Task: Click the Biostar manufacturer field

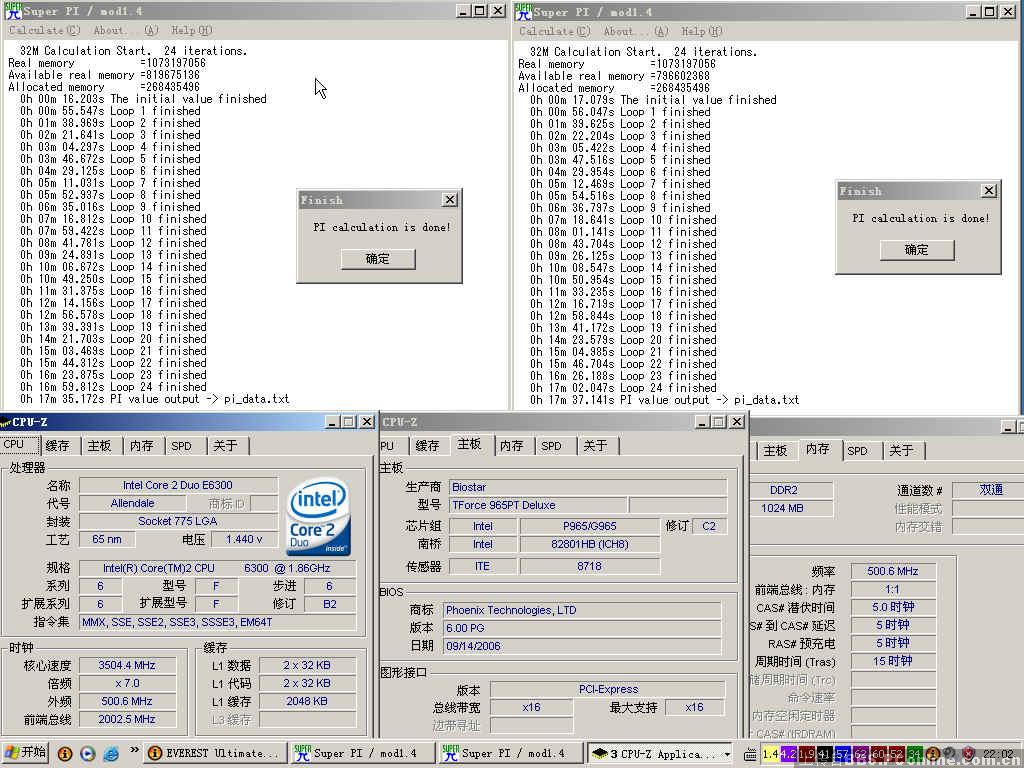Action: click(588, 487)
